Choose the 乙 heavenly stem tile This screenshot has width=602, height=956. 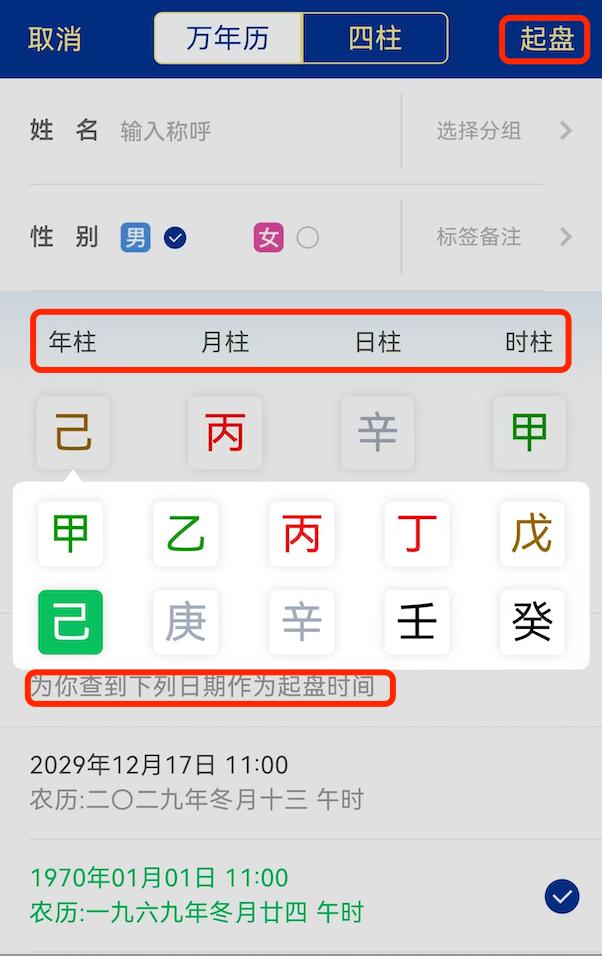click(185, 533)
